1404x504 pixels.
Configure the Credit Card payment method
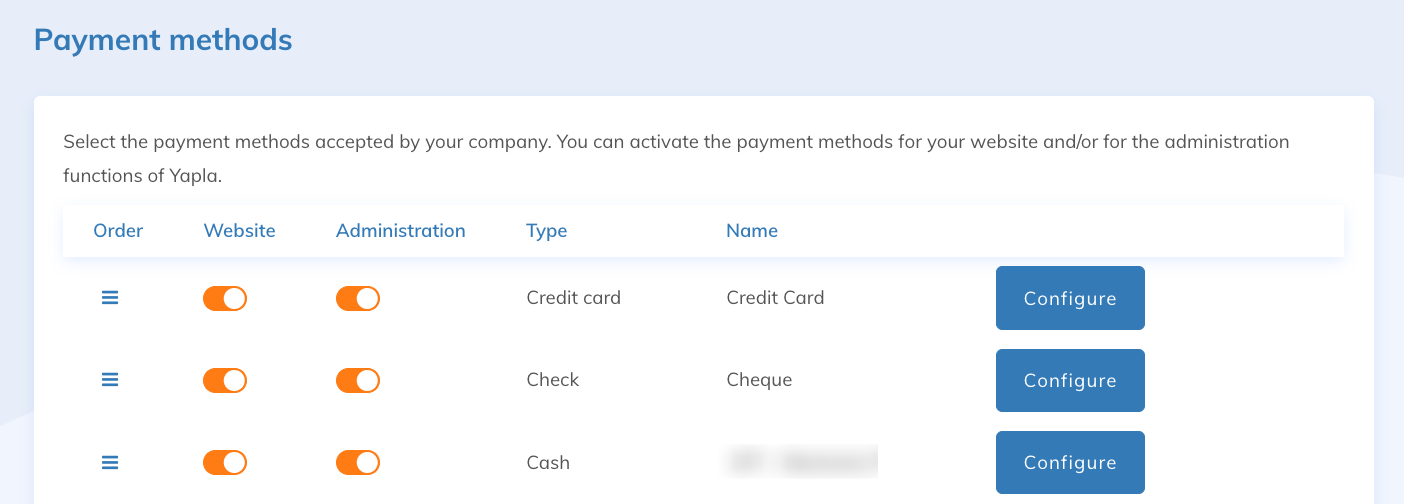[1070, 298]
